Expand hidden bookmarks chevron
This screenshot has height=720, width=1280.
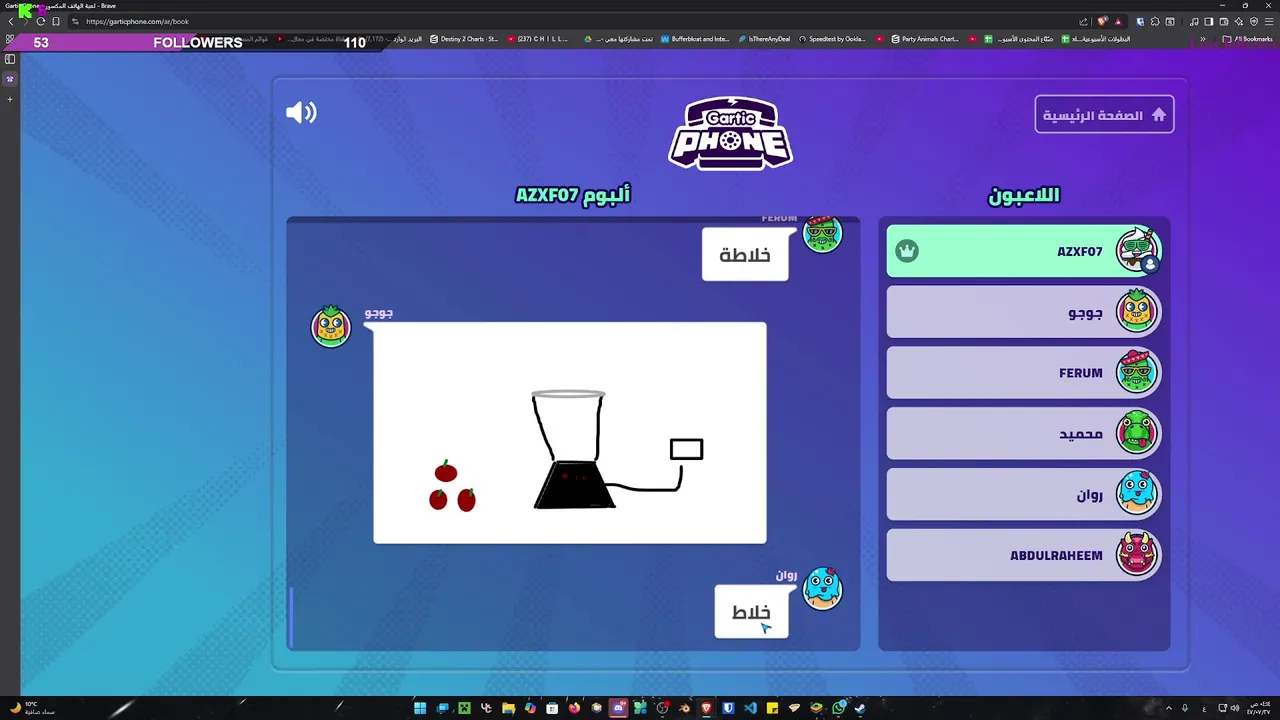coord(1203,39)
